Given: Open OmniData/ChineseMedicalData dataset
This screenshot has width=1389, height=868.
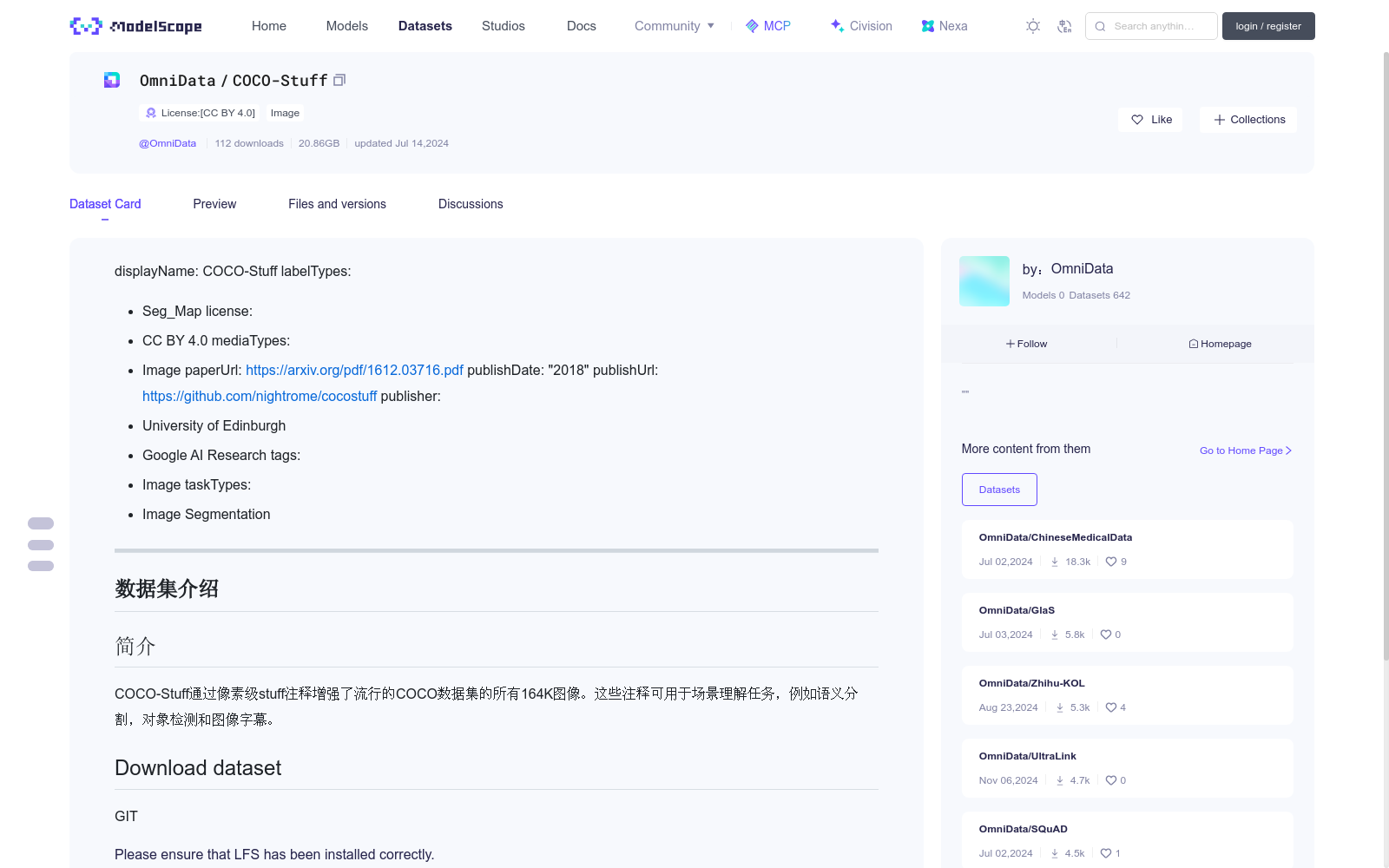Looking at the screenshot, I should [x=1056, y=537].
